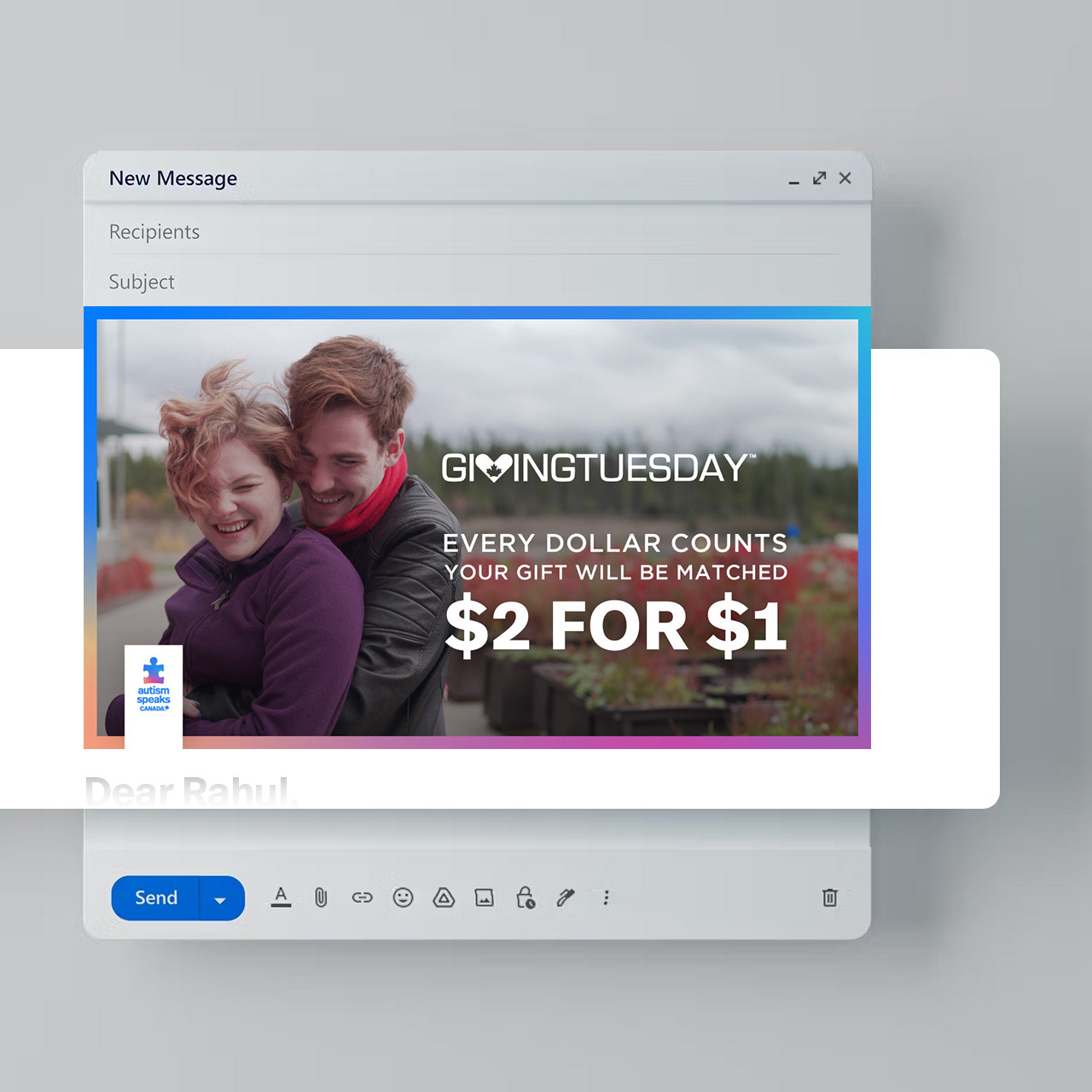The width and height of the screenshot is (1092, 1092).
Task: Open more options three-dot menu
Action: [607, 897]
